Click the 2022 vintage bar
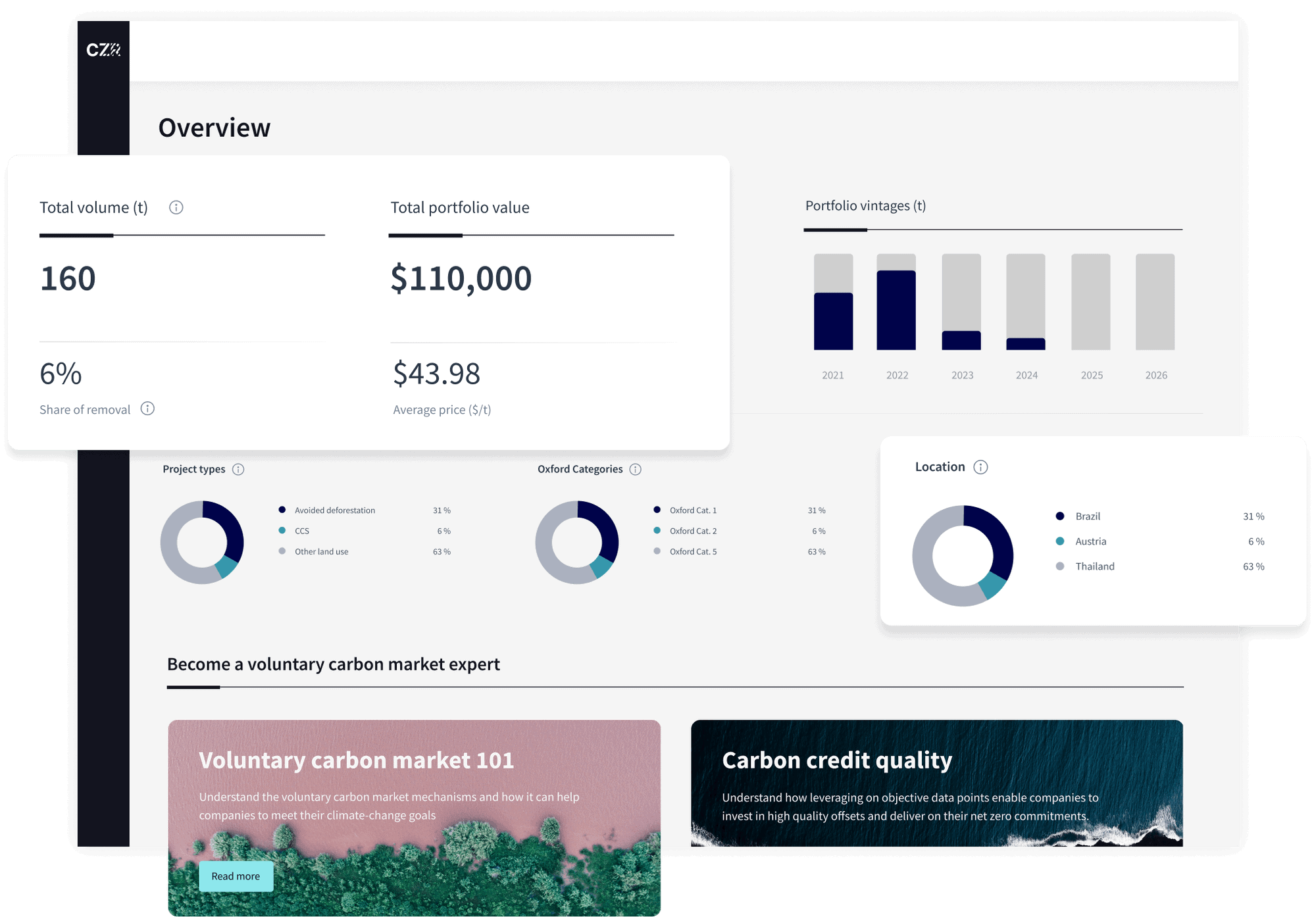Image resolution: width=1316 pixels, height=917 pixels. click(896, 309)
